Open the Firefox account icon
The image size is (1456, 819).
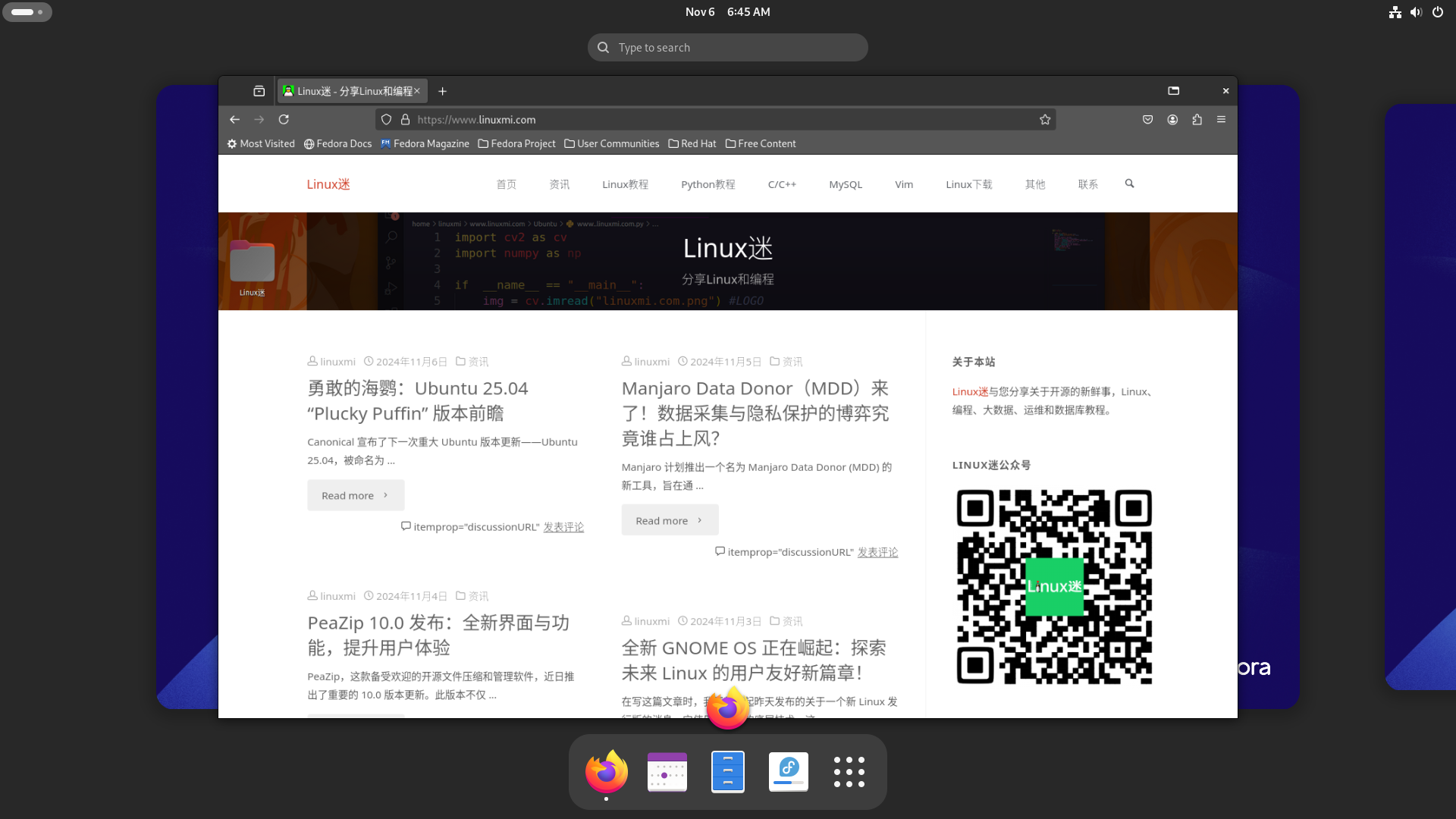click(1172, 120)
